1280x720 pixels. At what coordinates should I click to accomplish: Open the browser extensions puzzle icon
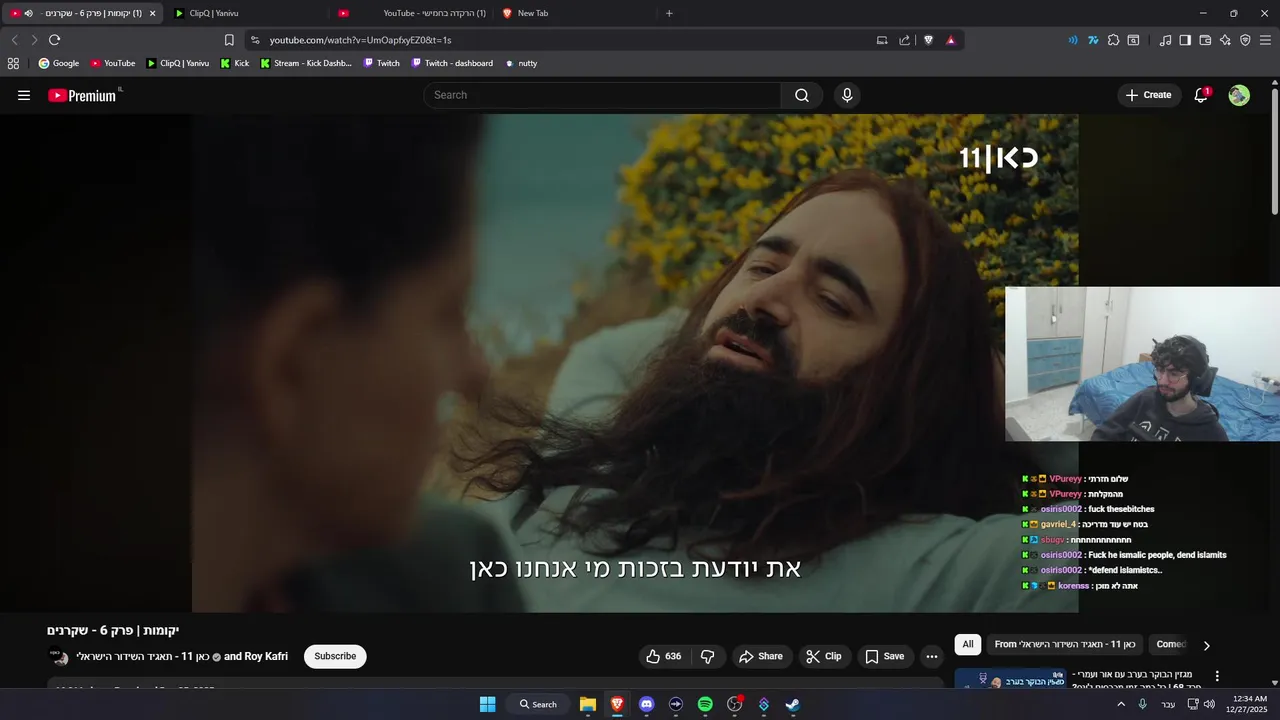[1113, 40]
